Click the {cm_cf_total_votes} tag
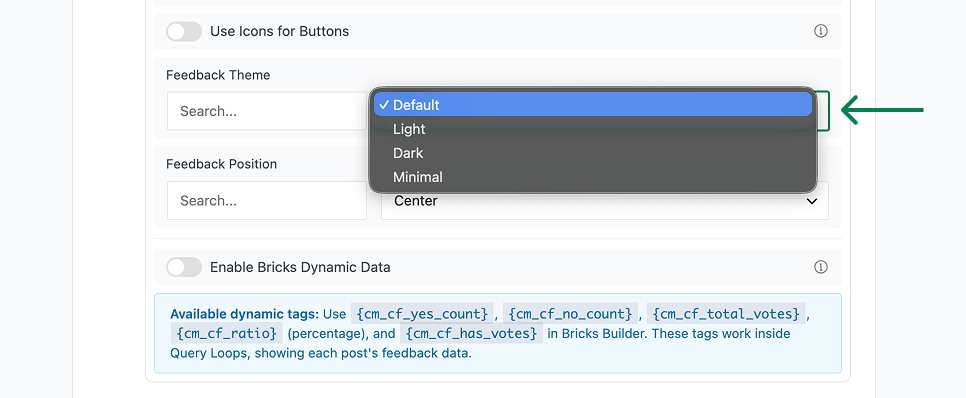Screen dimensions: 966x398 (726, 314)
